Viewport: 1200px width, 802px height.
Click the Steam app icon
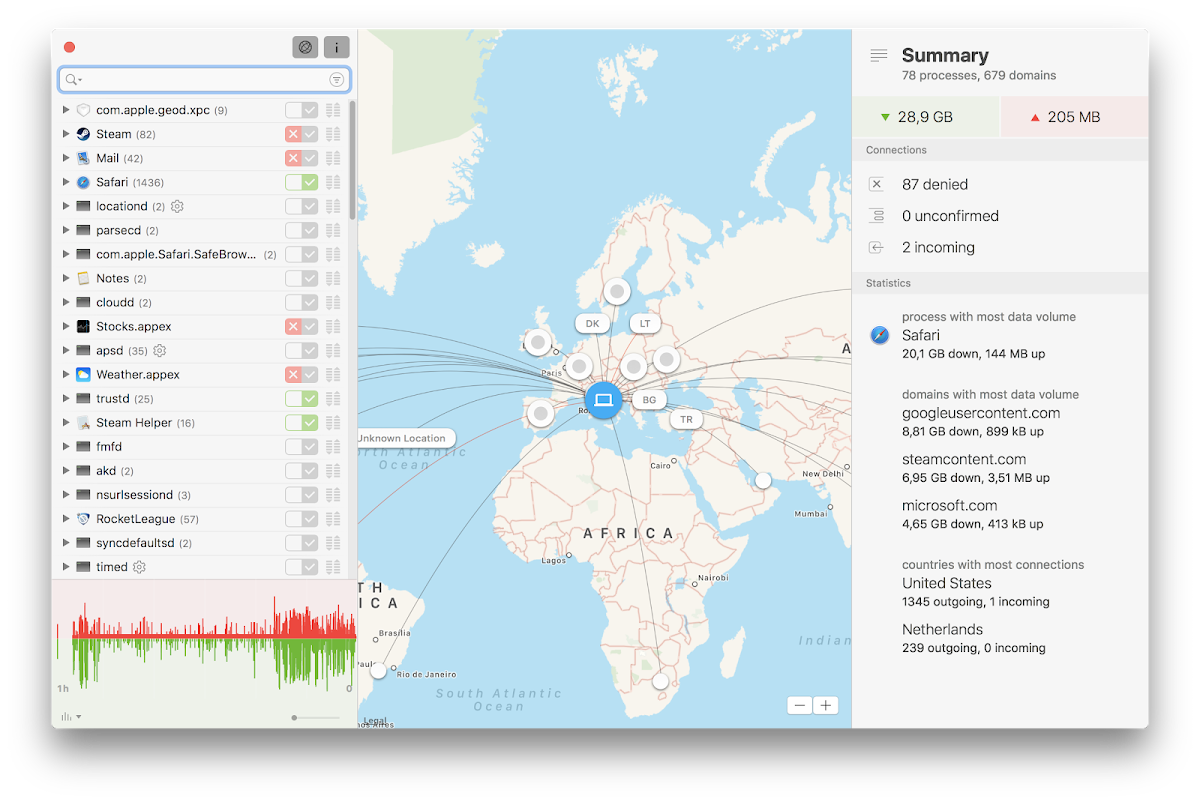(x=83, y=134)
